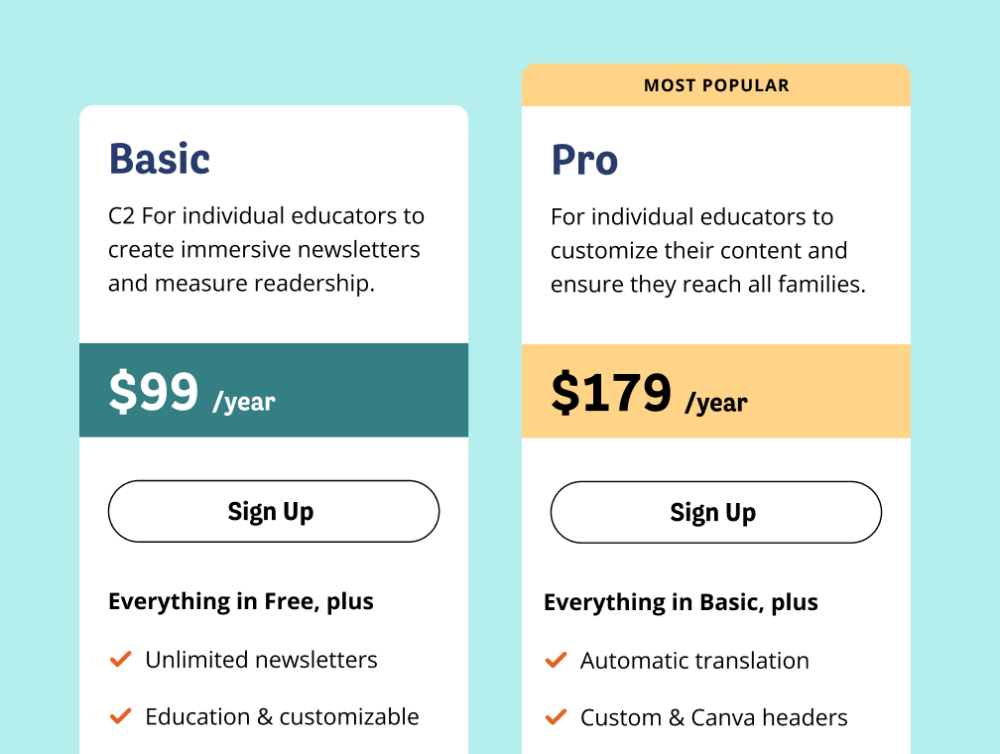Click the Unlimited newsletters feature text
The image size is (1000, 754).
[261, 660]
